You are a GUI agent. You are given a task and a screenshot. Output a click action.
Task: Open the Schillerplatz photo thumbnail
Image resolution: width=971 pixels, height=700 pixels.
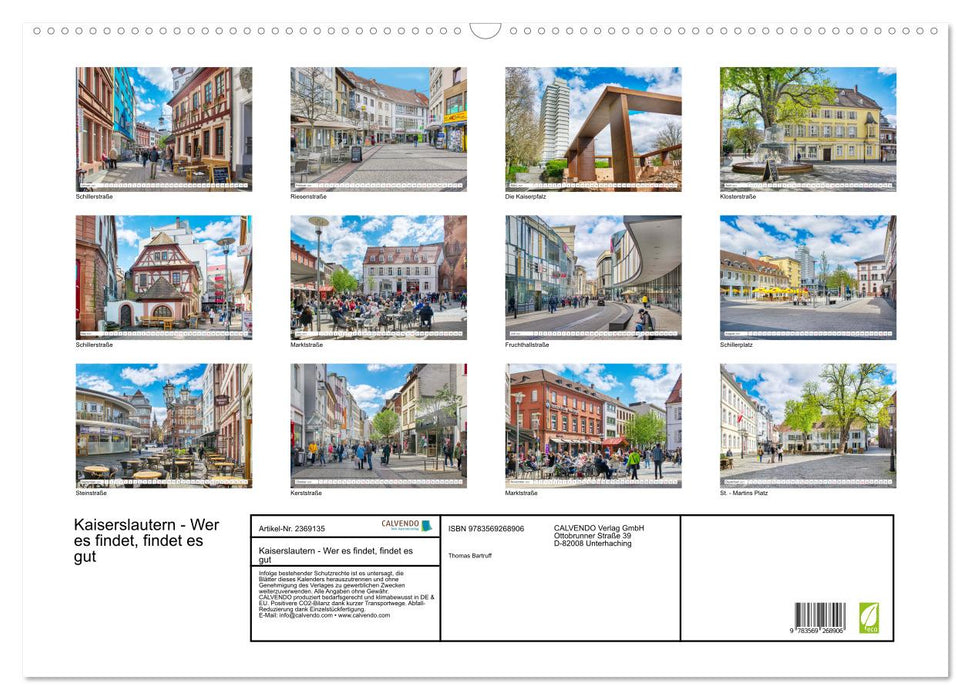click(x=808, y=277)
